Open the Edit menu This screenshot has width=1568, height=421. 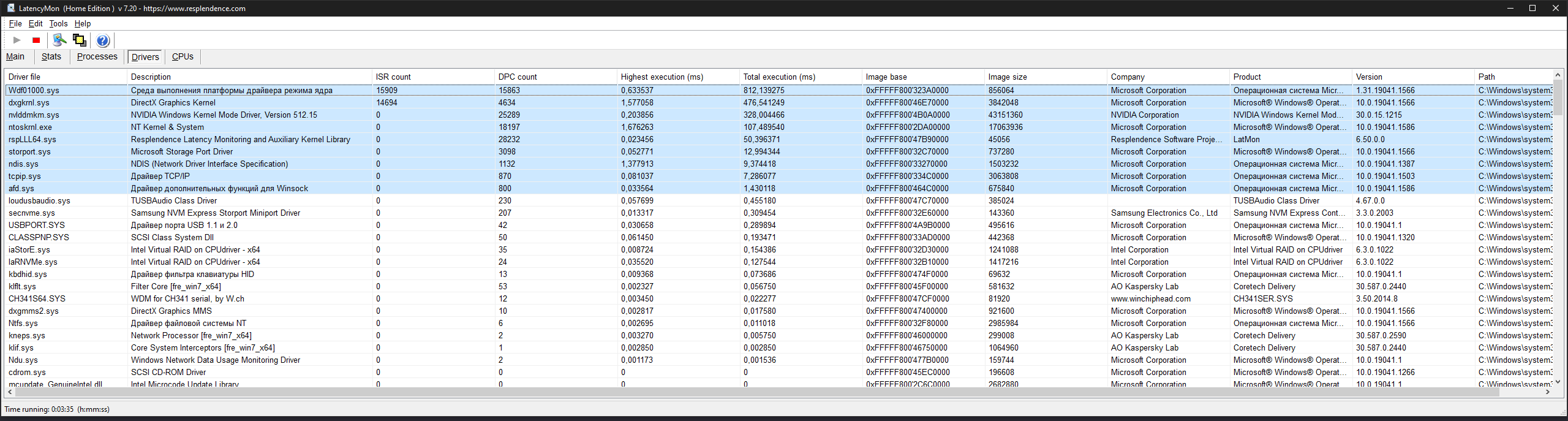(36, 24)
